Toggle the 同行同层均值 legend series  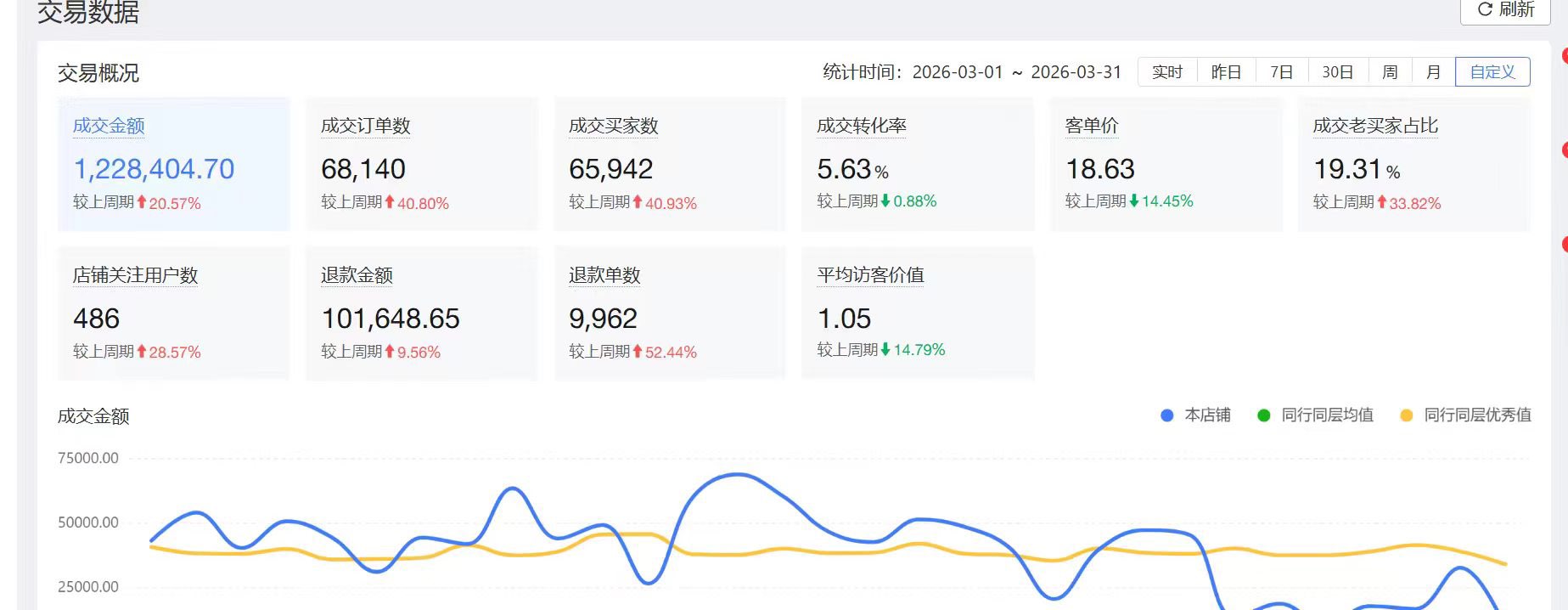pyautogui.click(x=1315, y=415)
